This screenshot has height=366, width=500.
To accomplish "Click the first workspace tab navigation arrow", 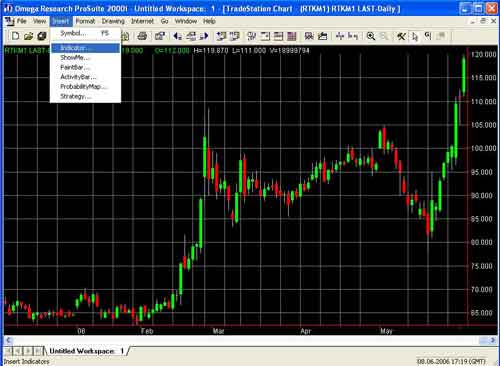I will pyautogui.click(x=8, y=351).
